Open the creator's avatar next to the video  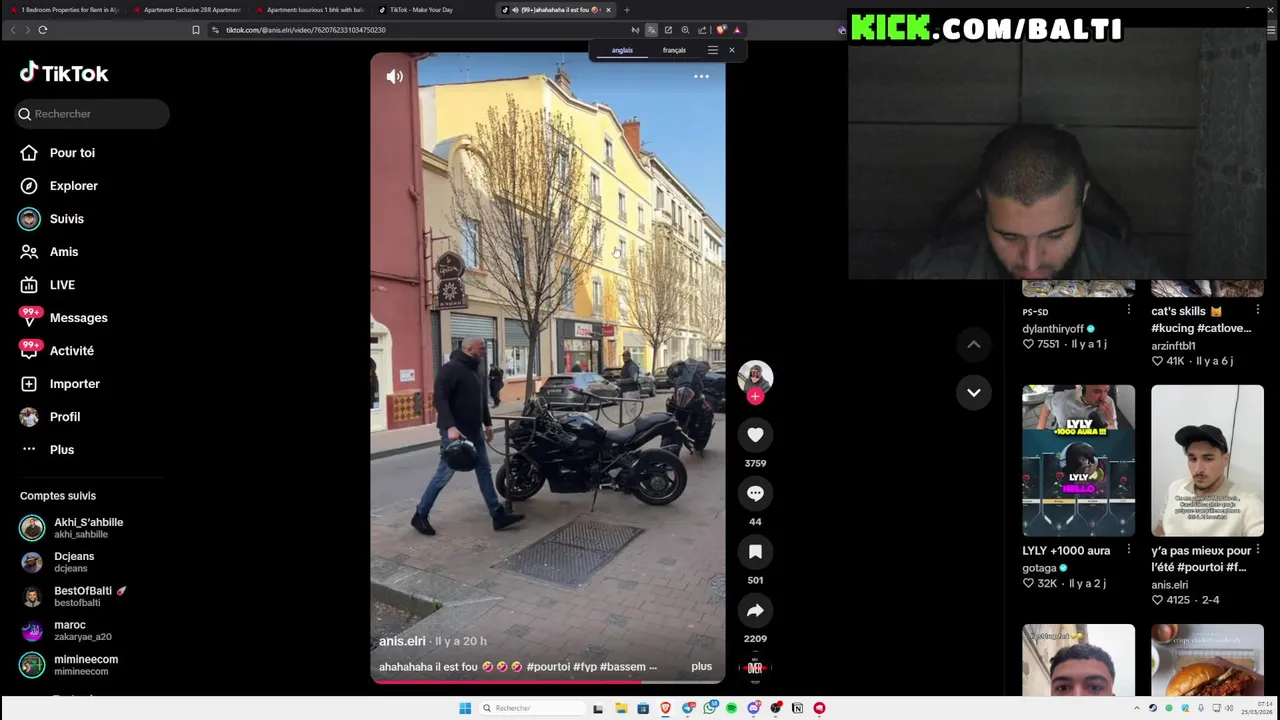click(755, 376)
